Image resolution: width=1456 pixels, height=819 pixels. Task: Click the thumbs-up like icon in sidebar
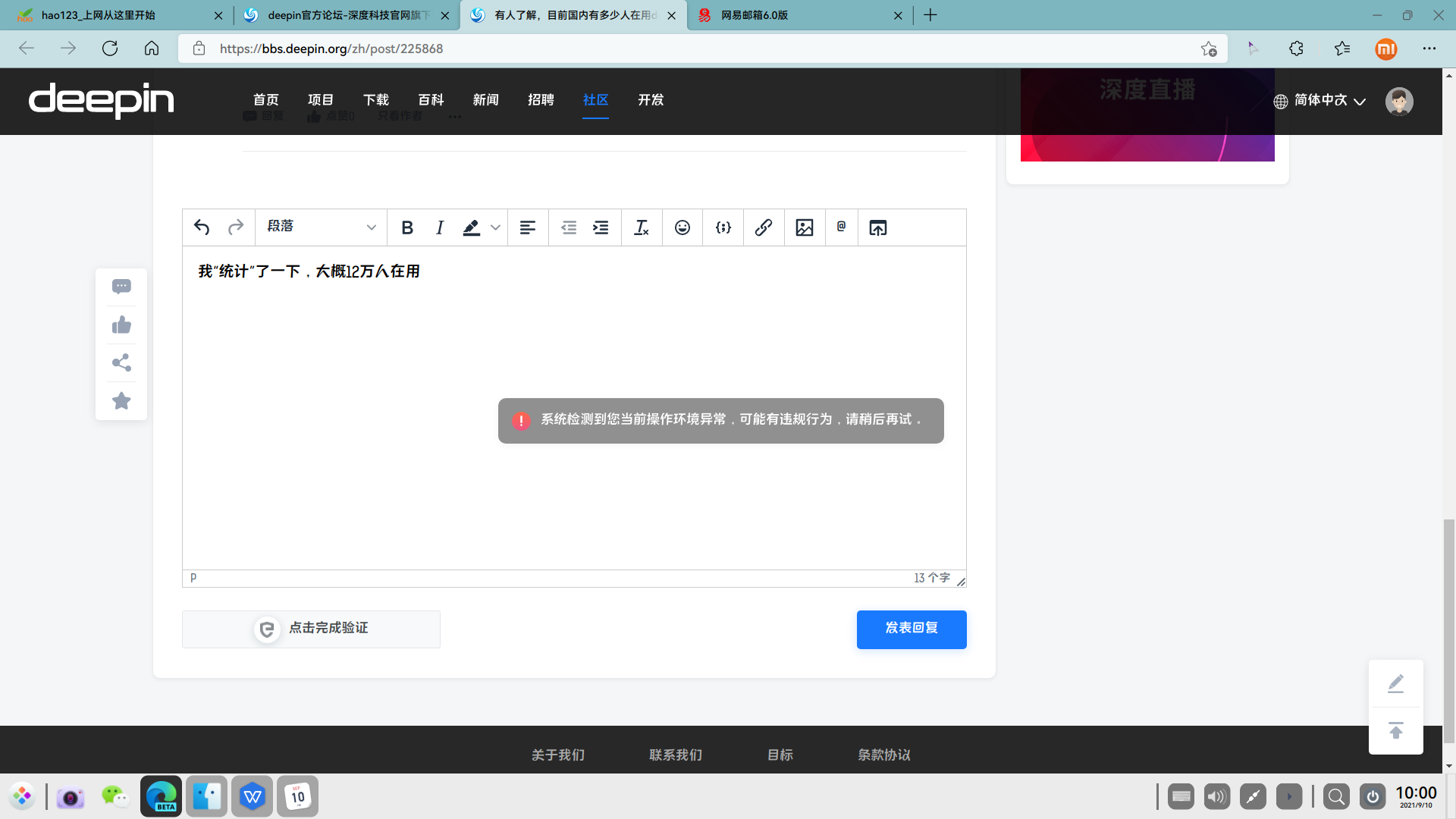pyautogui.click(x=121, y=325)
